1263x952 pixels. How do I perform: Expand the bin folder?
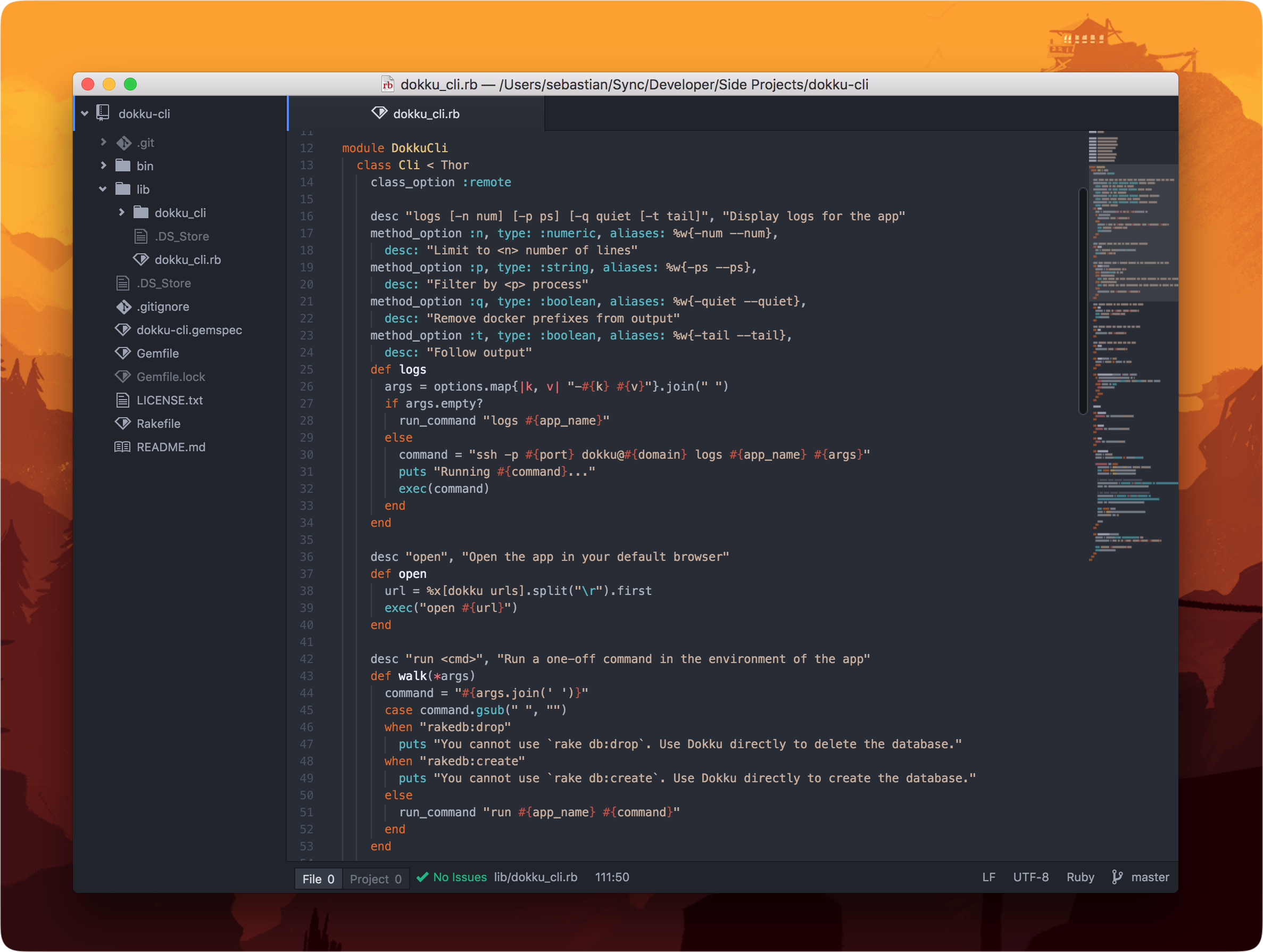[103, 165]
